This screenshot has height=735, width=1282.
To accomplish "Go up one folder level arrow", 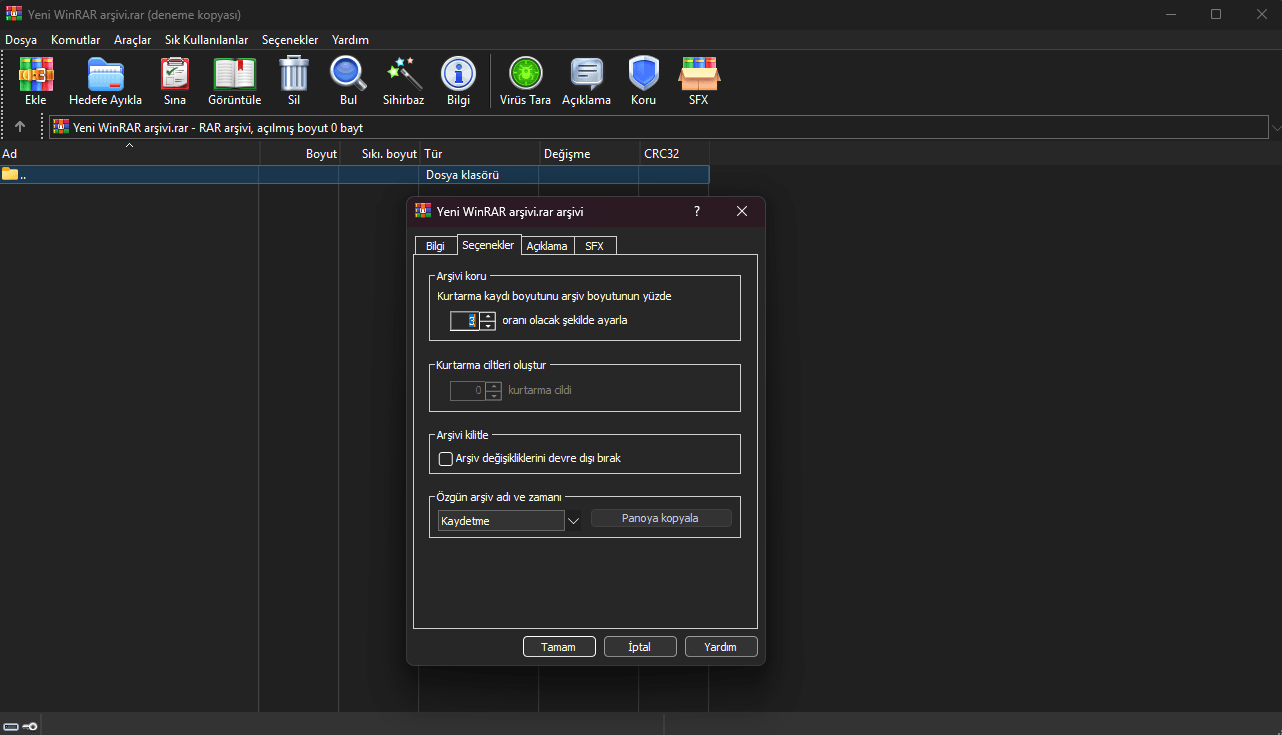I will (20, 127).
